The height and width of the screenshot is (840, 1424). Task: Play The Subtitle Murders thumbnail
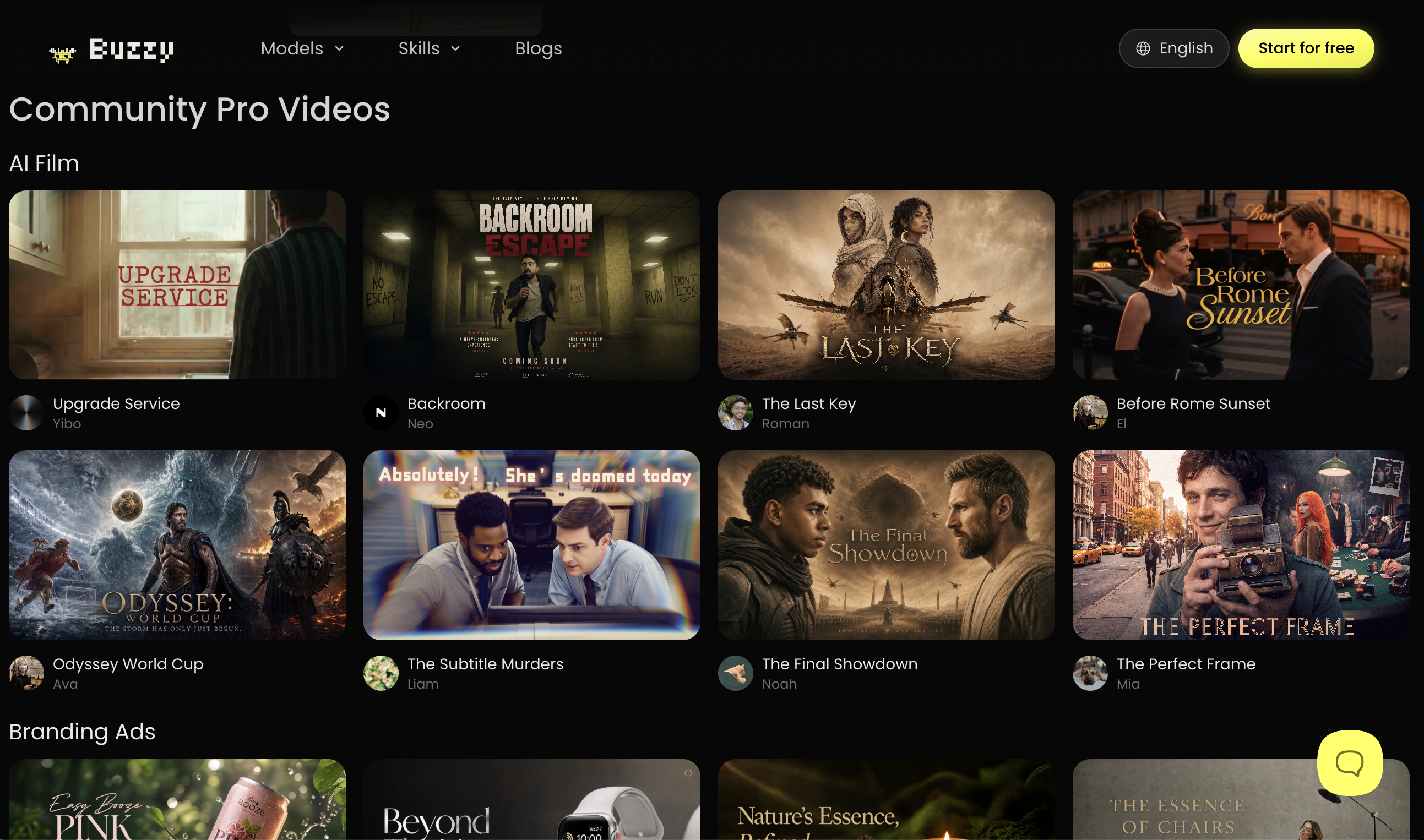tap(532, 545)
